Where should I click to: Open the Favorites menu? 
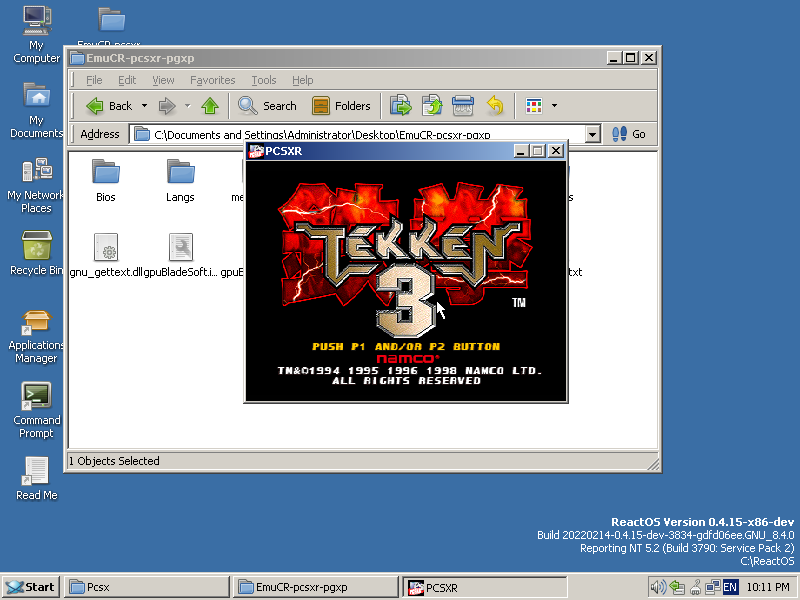coord(212,80)
